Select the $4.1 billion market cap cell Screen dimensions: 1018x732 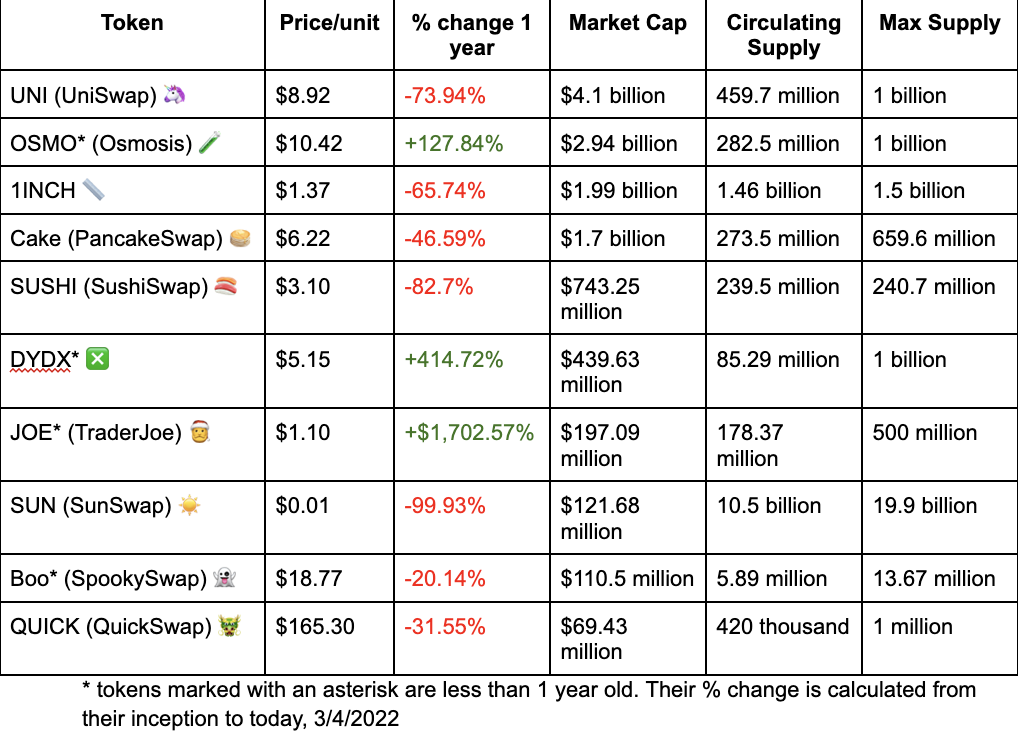(628, 95)
